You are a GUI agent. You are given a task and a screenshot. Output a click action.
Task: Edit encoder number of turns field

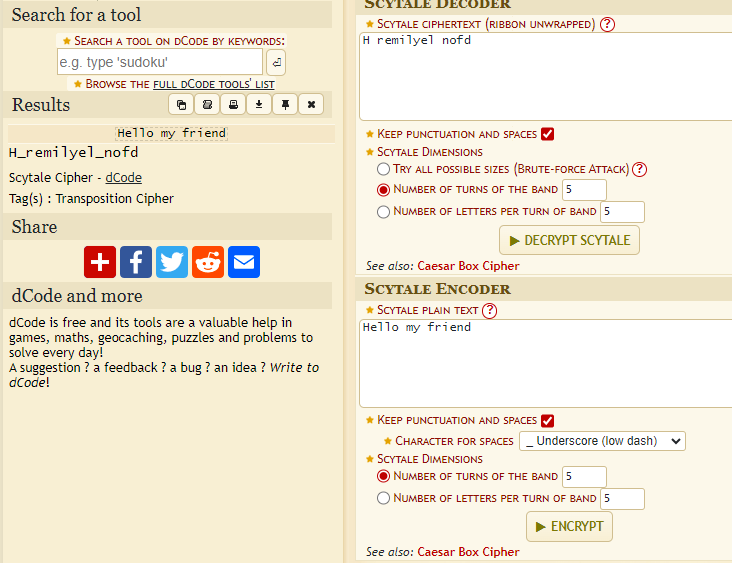tap(584, 476)
